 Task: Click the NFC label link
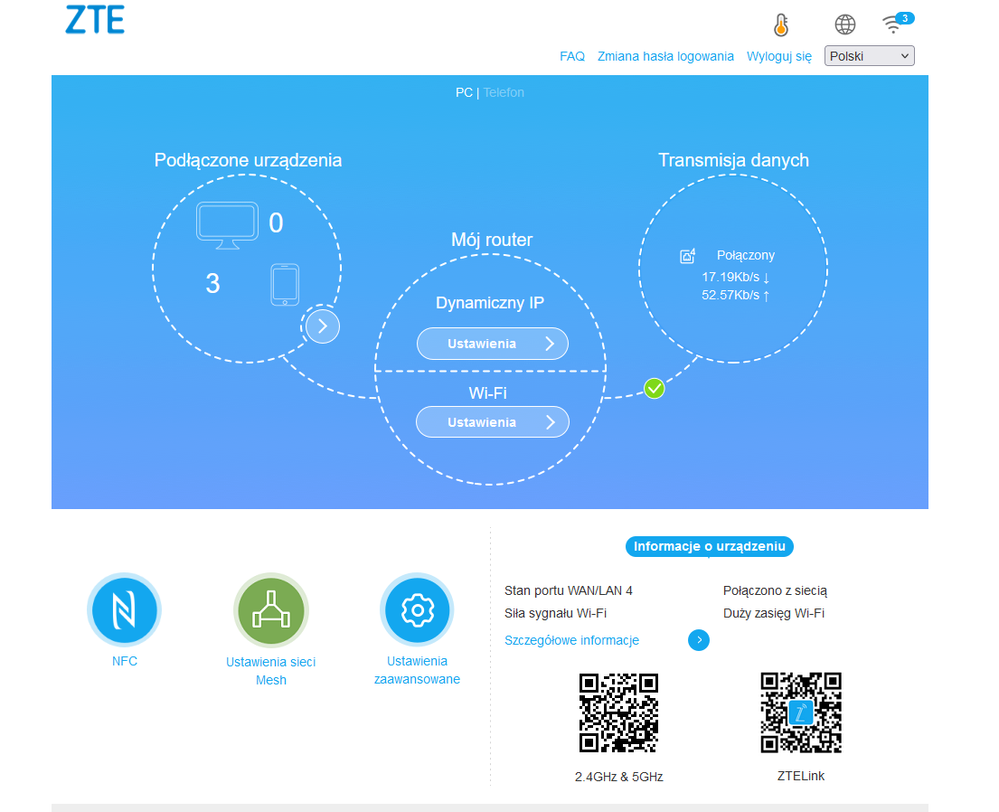click(124, 661)
